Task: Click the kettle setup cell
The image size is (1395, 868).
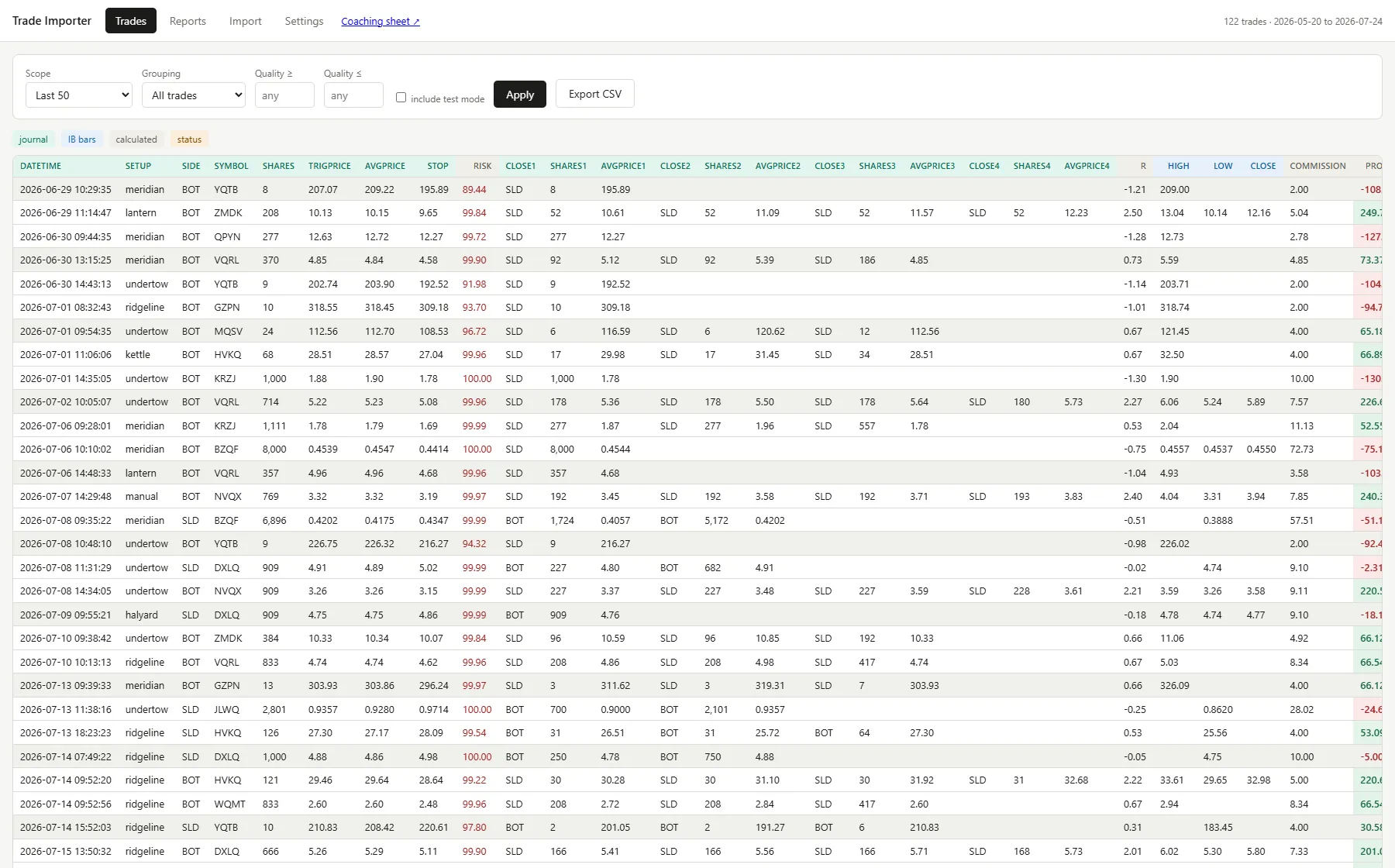Action: 138,354
